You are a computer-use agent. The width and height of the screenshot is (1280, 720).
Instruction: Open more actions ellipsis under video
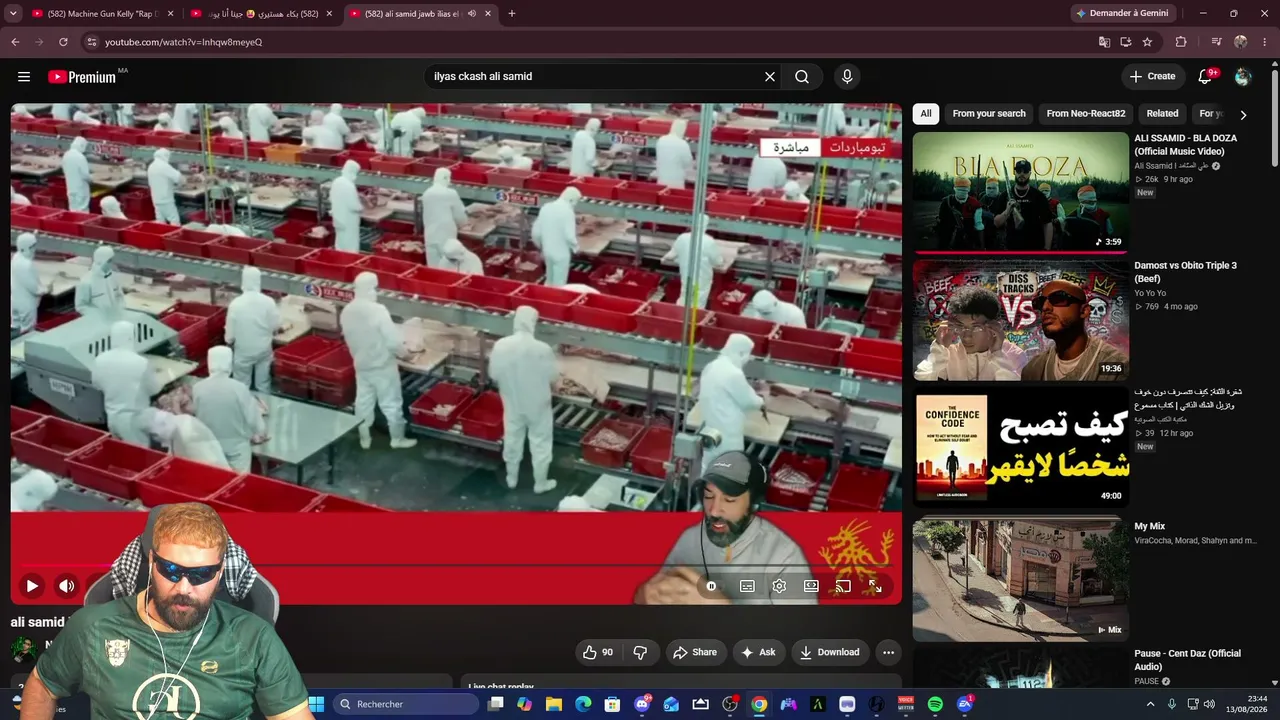point(888,652)
